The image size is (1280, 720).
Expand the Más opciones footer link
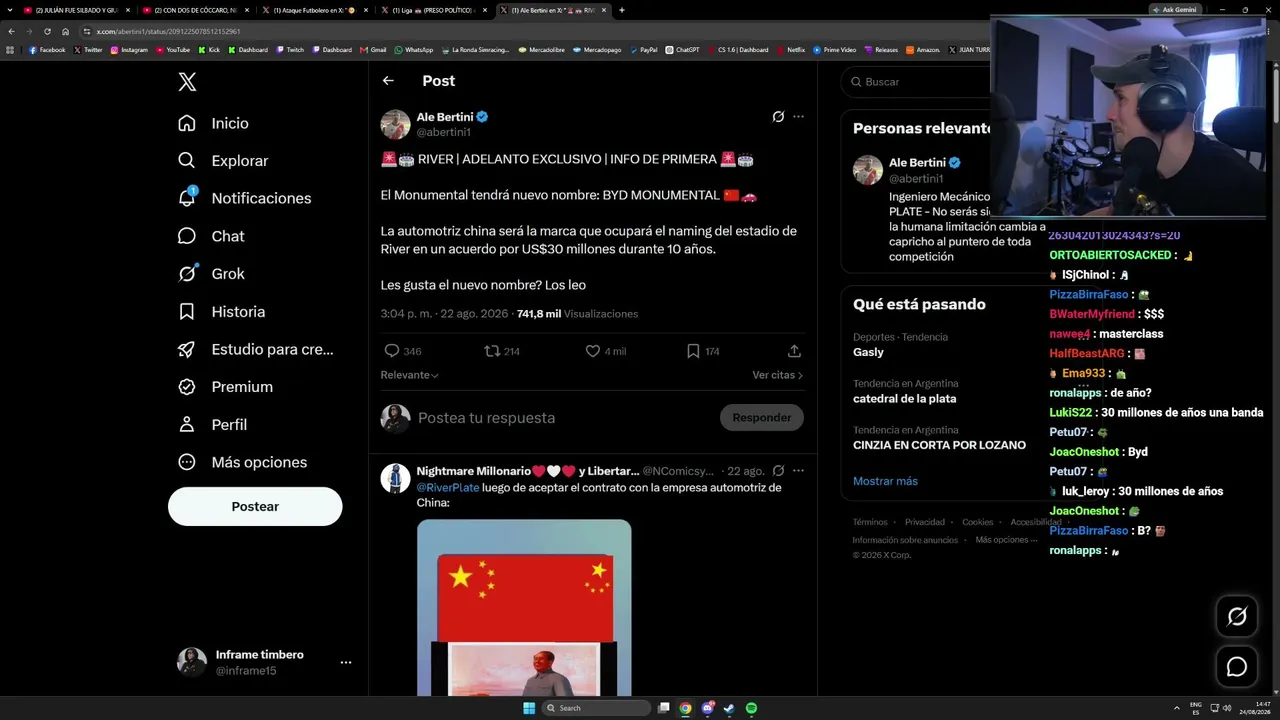point(1005,540)
